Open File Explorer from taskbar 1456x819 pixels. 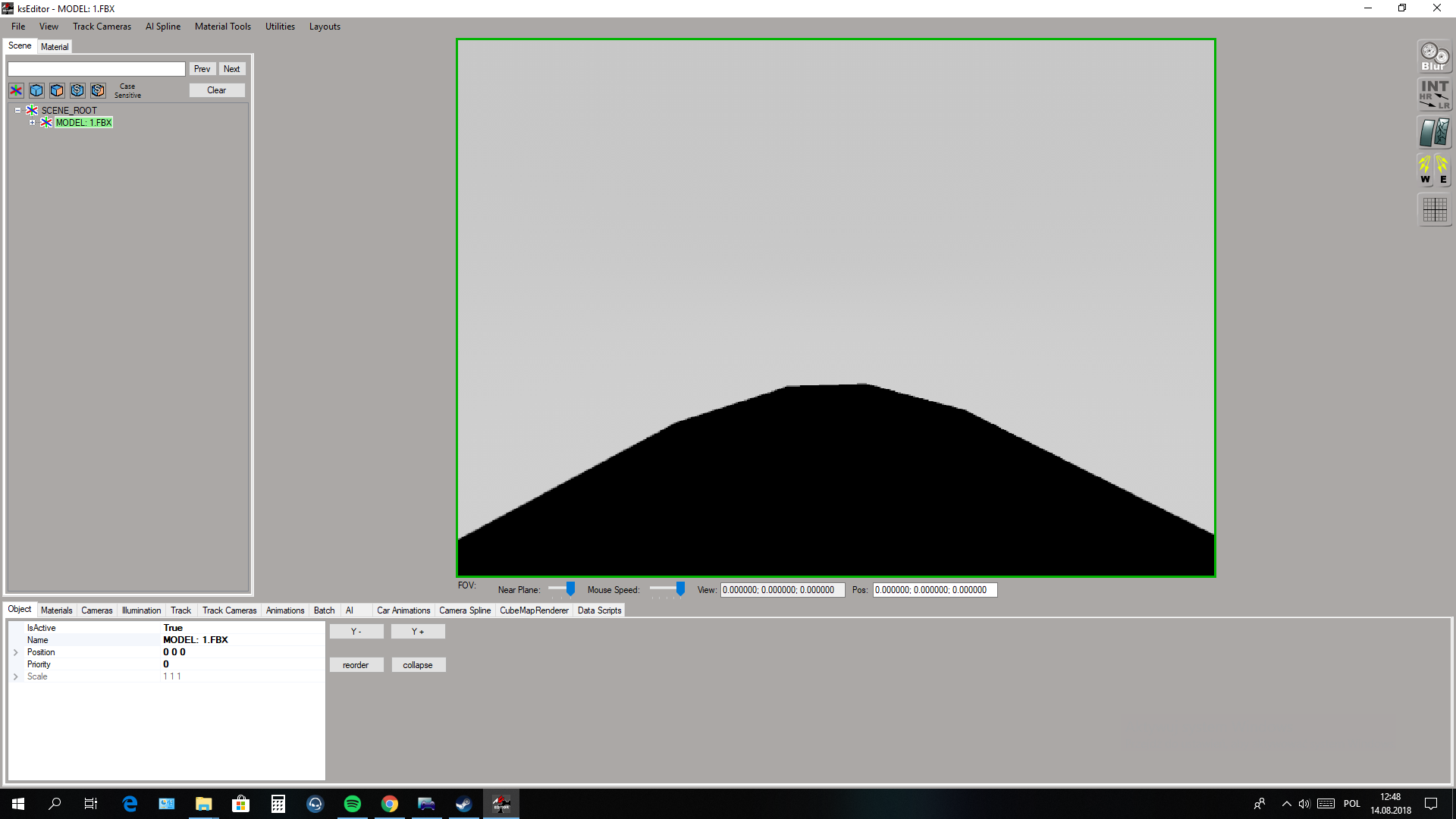203,804
